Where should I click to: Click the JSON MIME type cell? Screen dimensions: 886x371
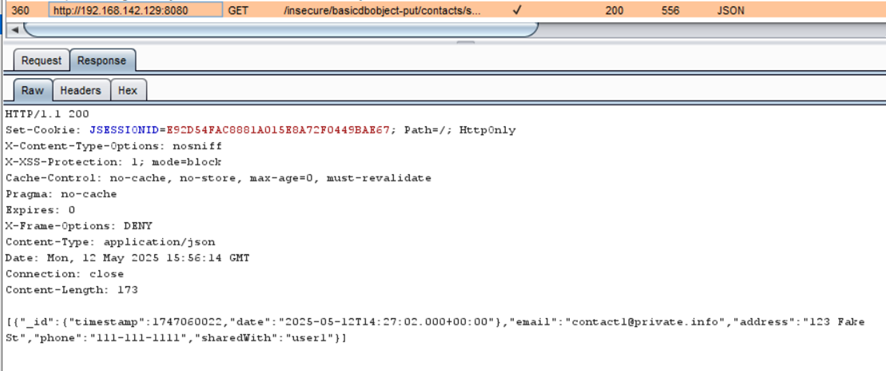click(x=731, y=10)
